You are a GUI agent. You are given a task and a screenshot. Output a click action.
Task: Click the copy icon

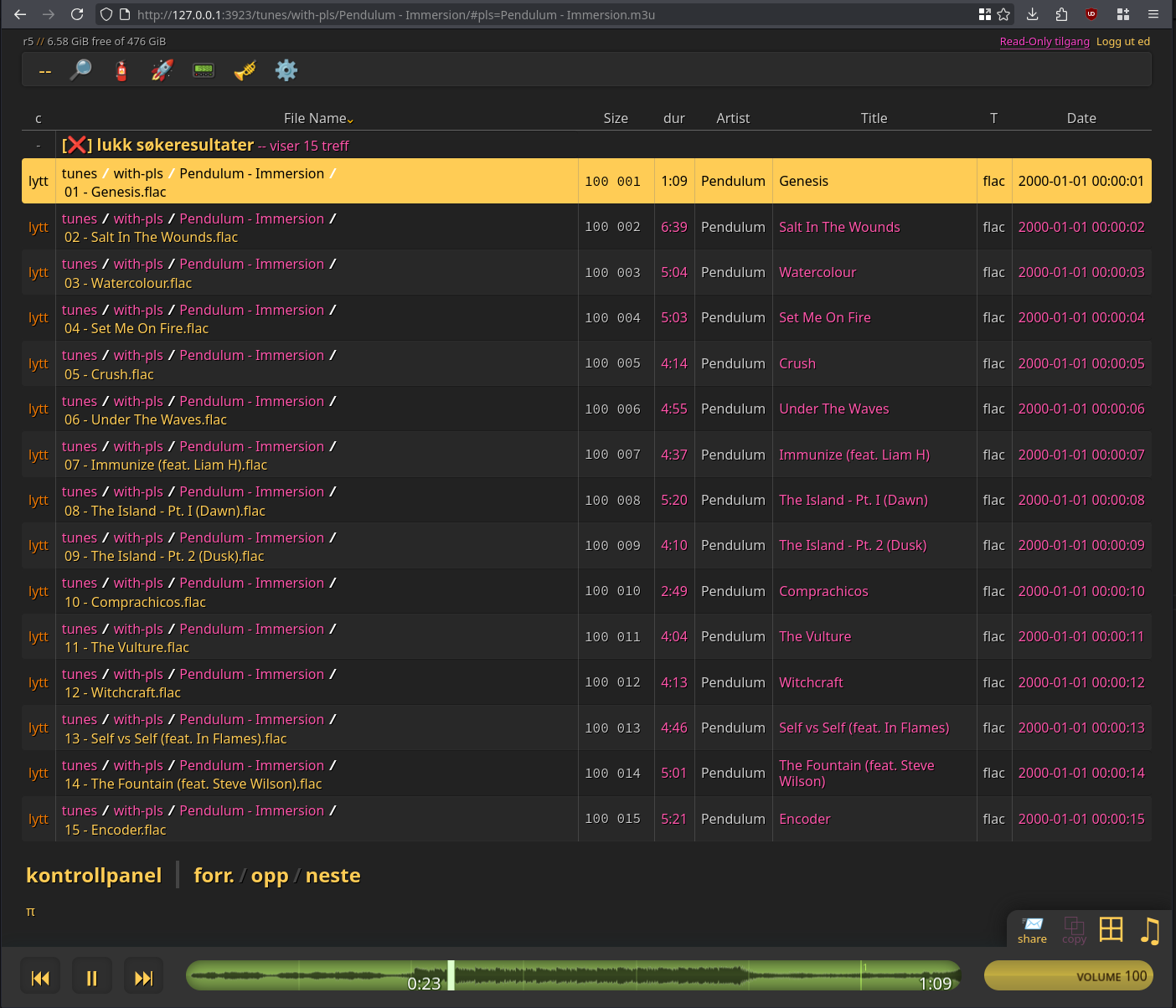[1074, 929]
